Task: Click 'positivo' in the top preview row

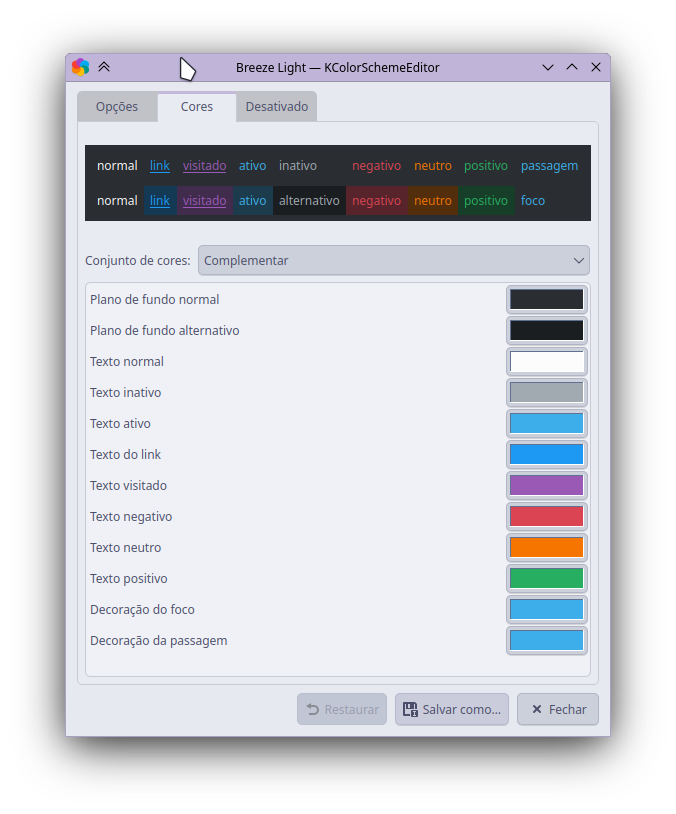Action: (486, 166)
